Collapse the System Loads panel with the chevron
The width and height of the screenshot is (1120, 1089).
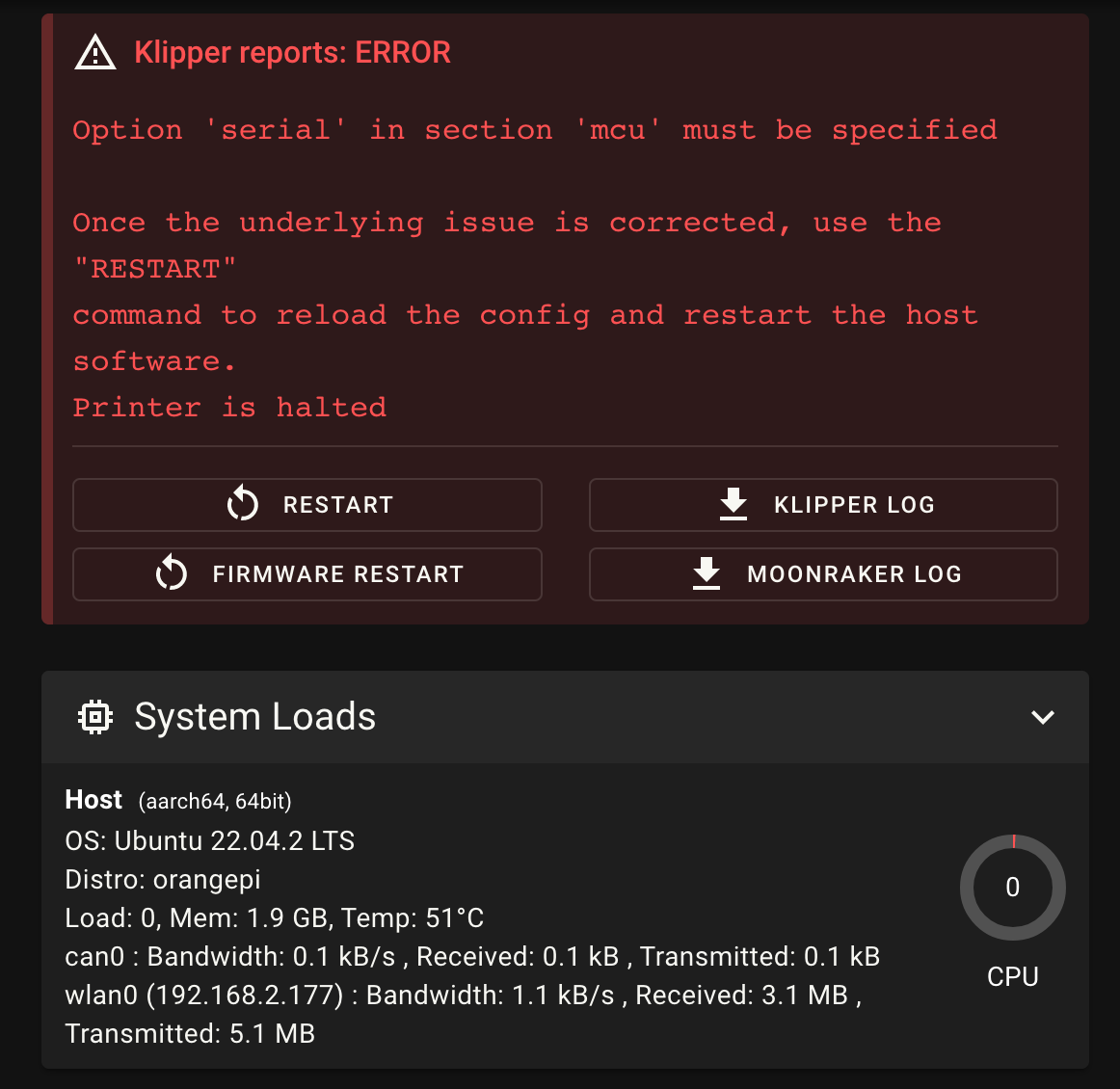[x=1042, y=717]
